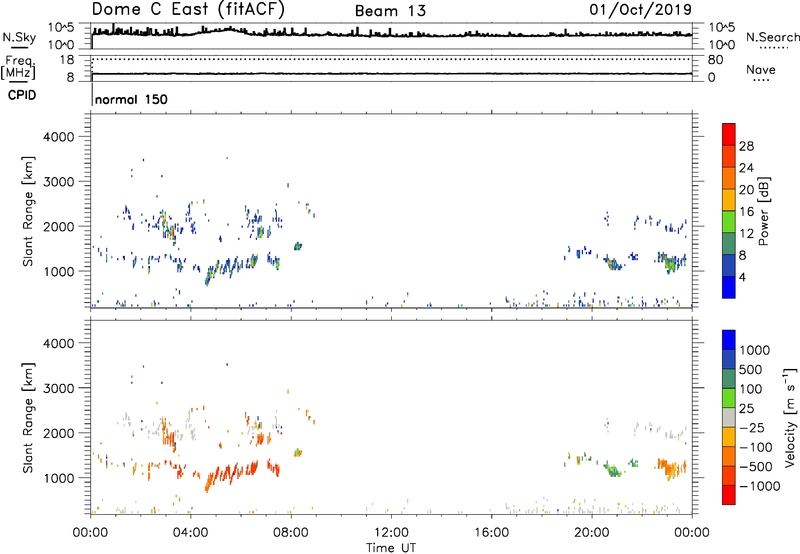Click the '4' label on power colorbar

pyautogui.click(x=742, y=277)
